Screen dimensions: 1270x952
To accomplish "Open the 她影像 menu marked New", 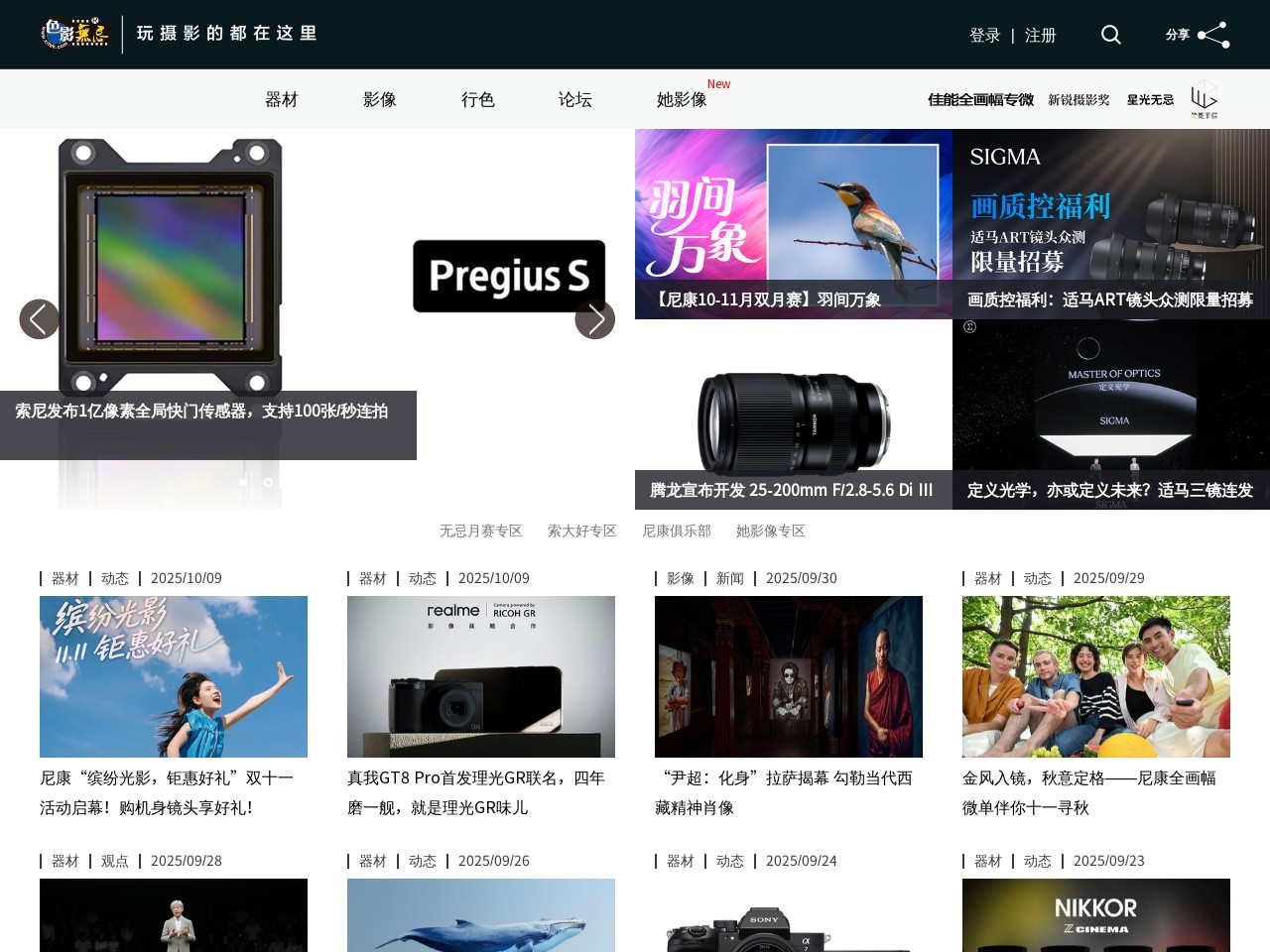I will [682, 99].
